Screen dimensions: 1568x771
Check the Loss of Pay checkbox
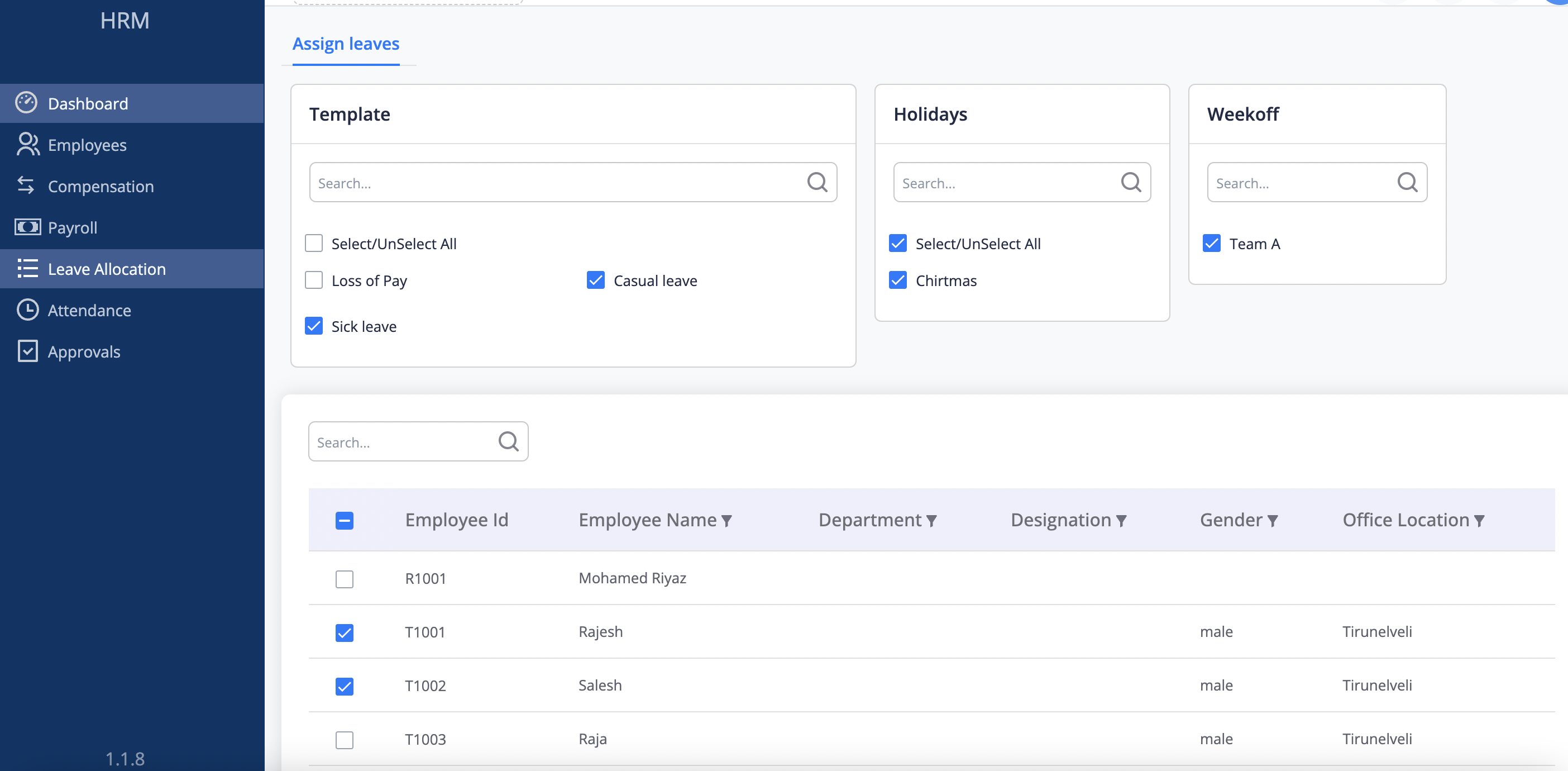(313, 280)
